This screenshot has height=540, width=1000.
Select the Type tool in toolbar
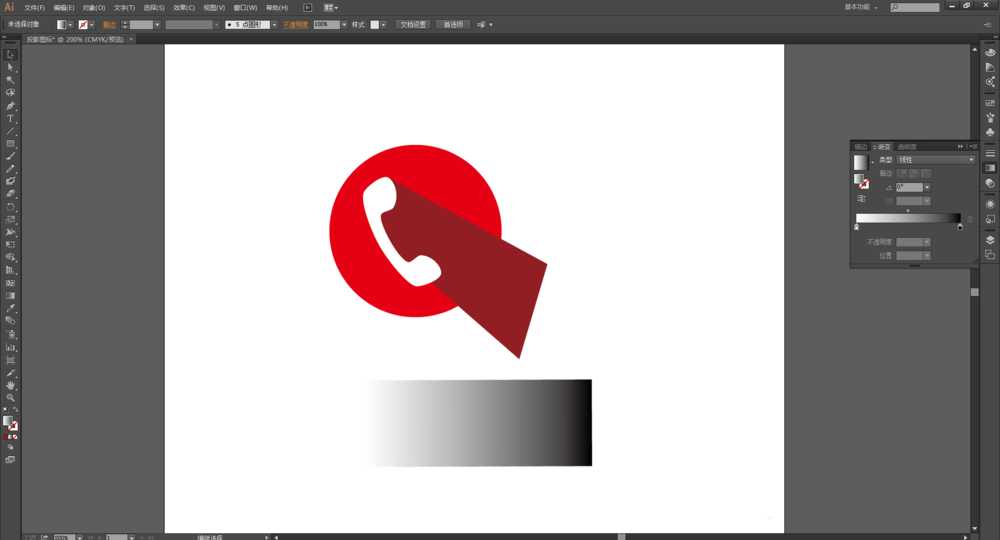pos(11,118)
